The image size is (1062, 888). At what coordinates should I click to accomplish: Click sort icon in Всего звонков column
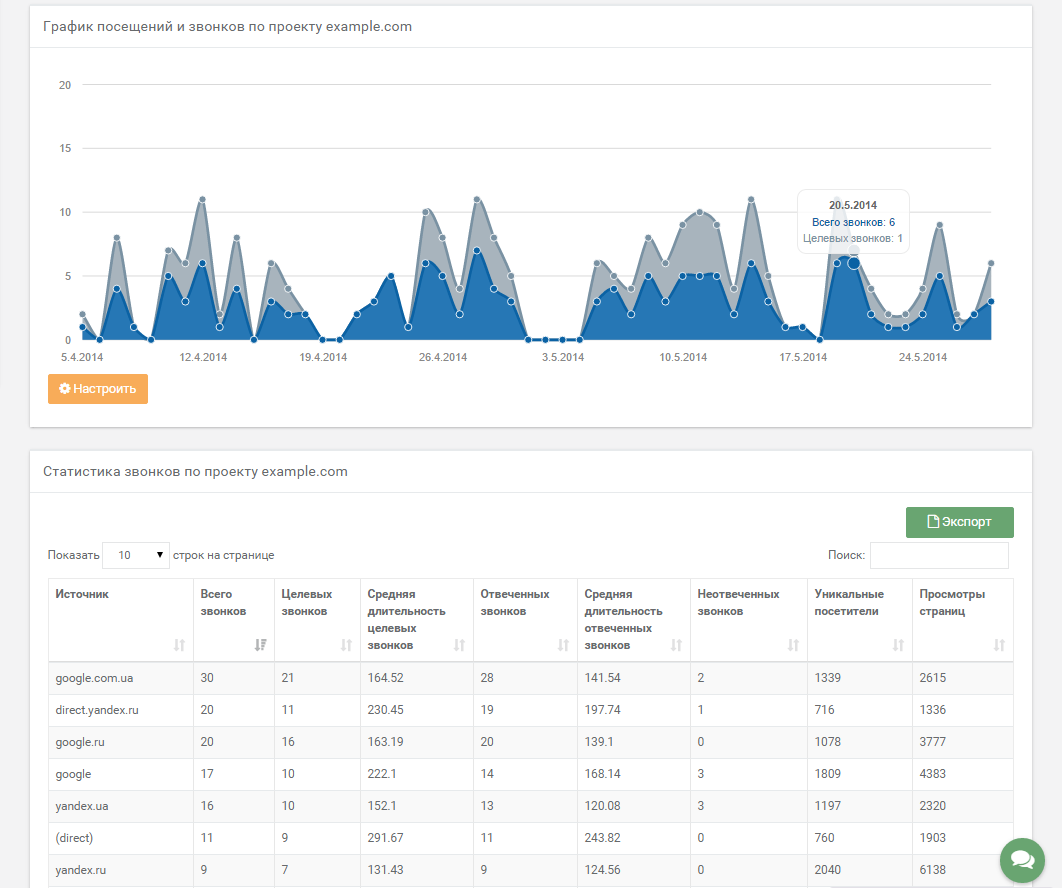pos(260,645)
